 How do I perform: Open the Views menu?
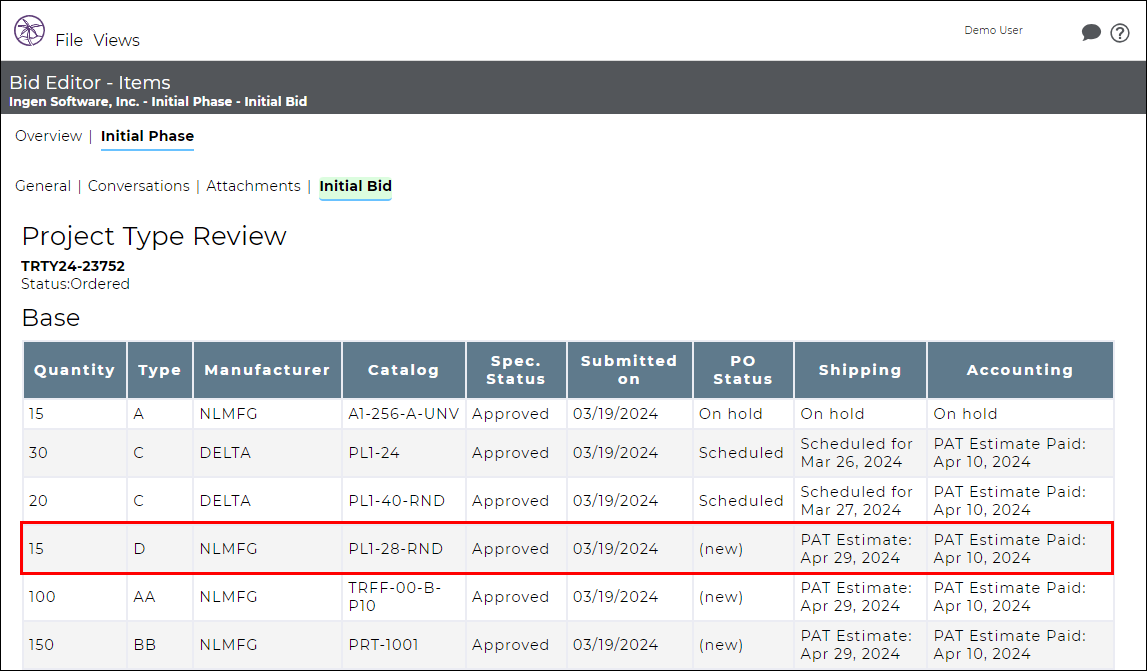[x=116, y=40]
